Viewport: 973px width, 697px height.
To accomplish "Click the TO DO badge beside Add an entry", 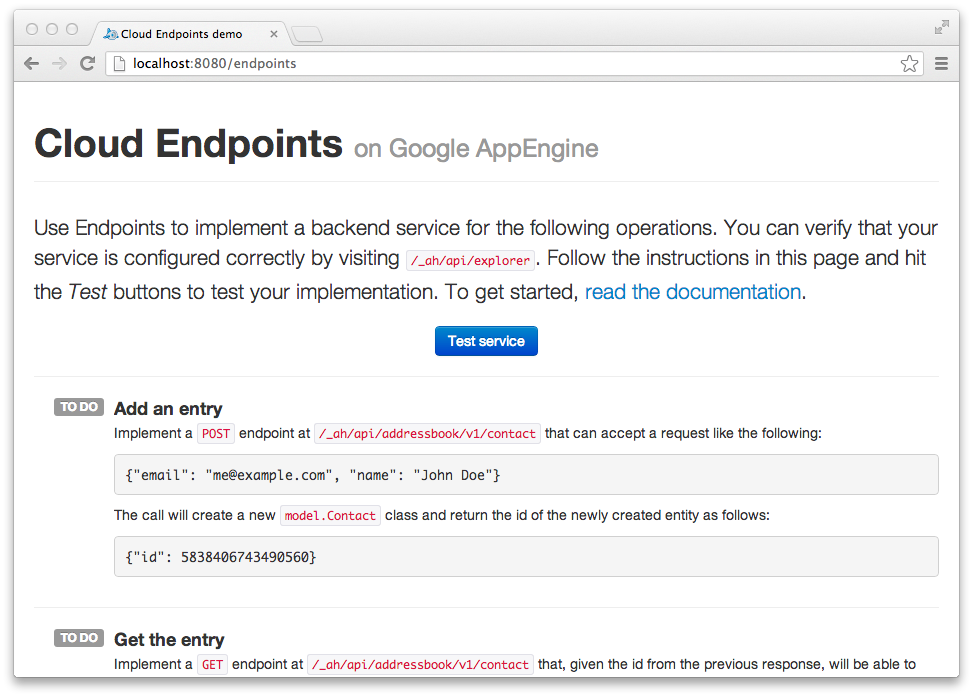I will pyautogui.click(x=79, y=407).
